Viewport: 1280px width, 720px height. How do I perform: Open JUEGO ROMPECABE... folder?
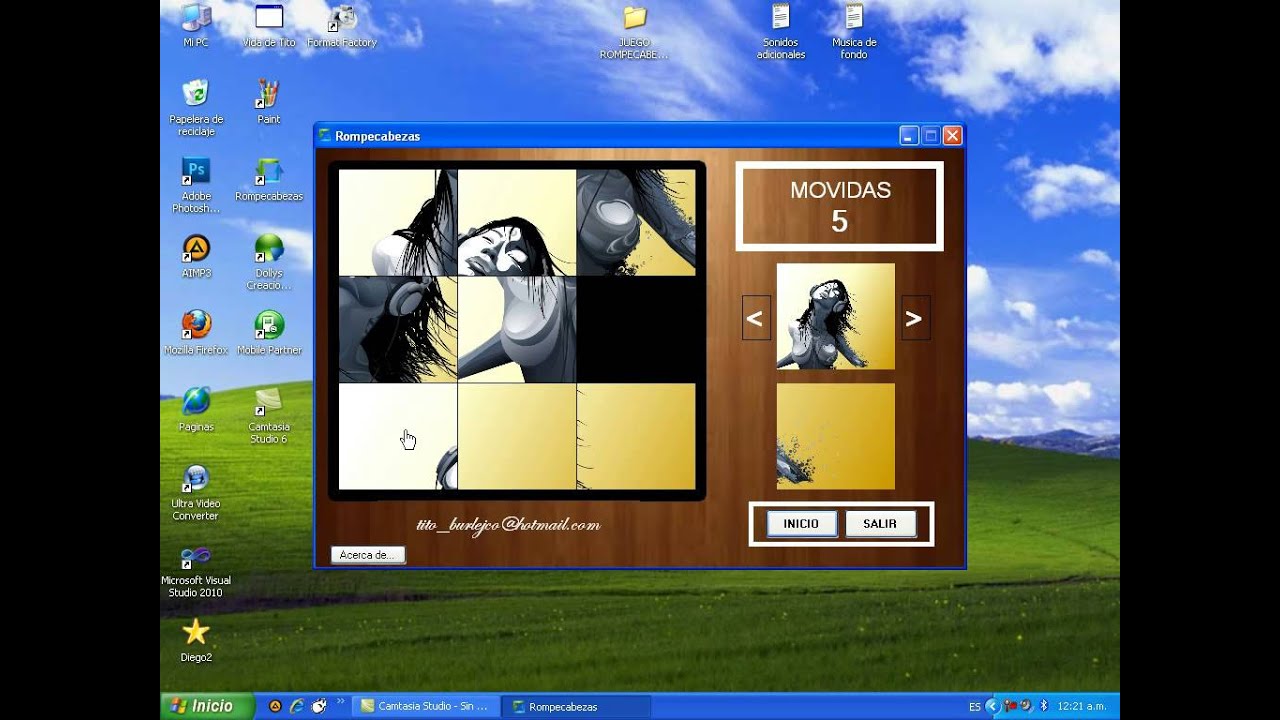coord(634,31)
